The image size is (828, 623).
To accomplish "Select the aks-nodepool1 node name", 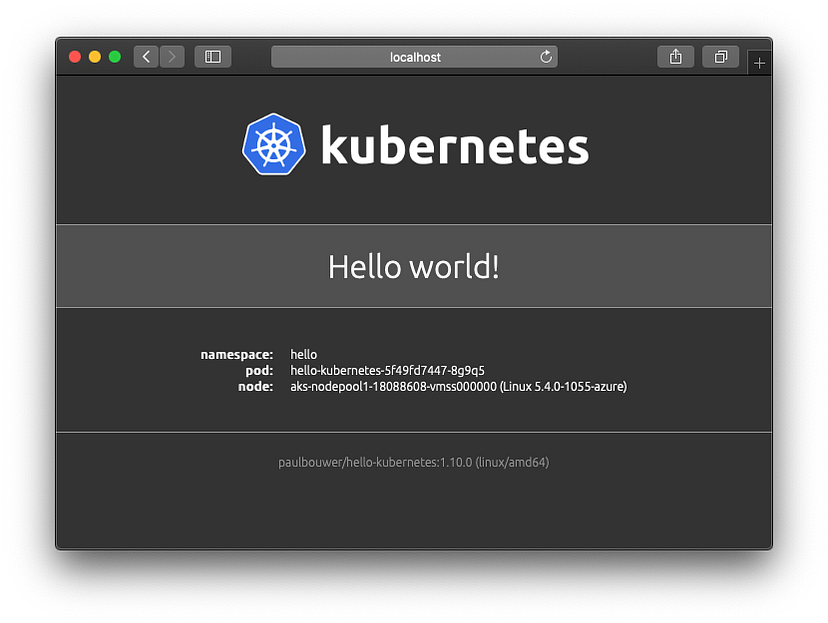I will coord(395,386).
